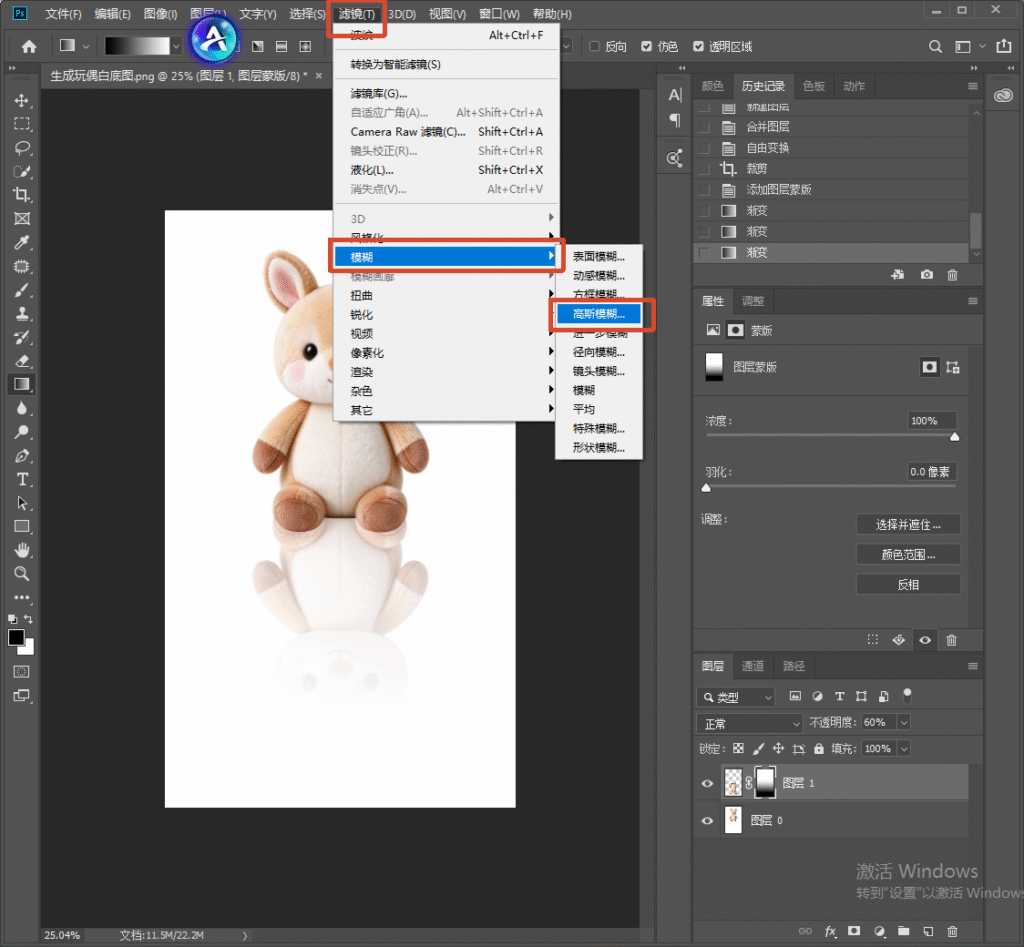
Task: Open the 填充 fill dropdown arrow
Action: point(904,748)
